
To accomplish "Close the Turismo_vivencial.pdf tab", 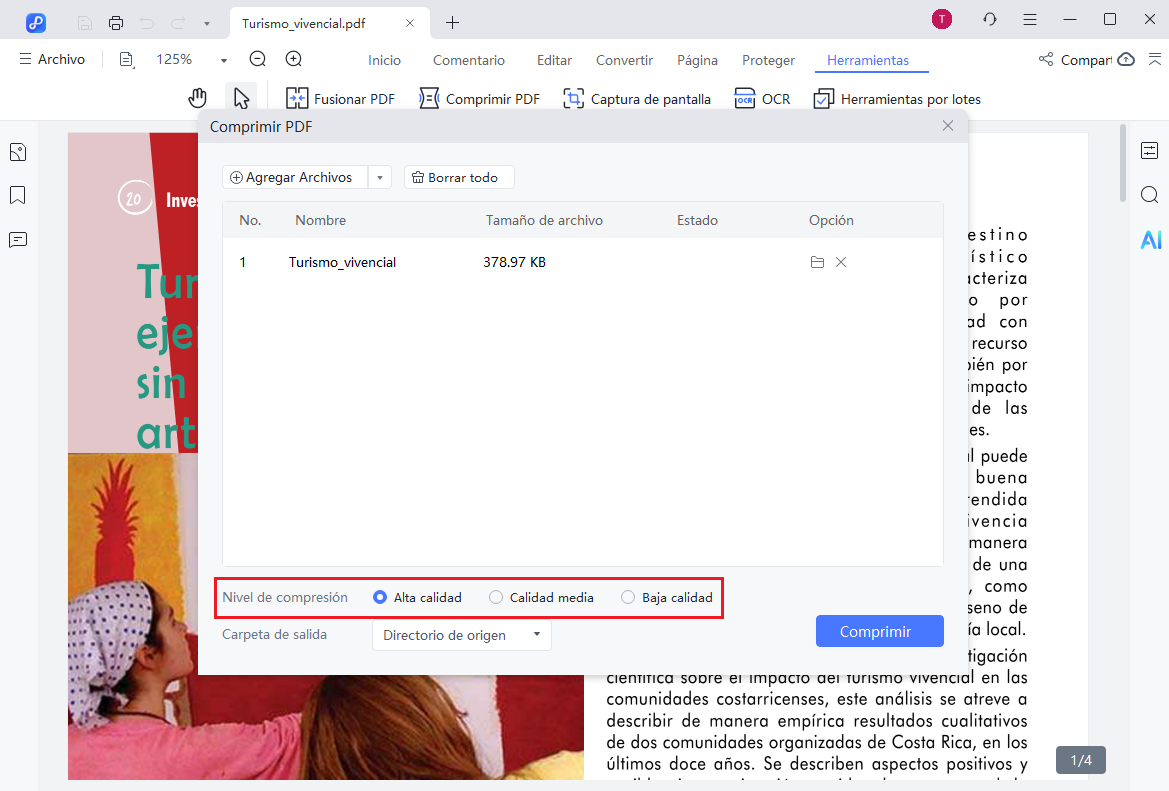I will 409,23.
